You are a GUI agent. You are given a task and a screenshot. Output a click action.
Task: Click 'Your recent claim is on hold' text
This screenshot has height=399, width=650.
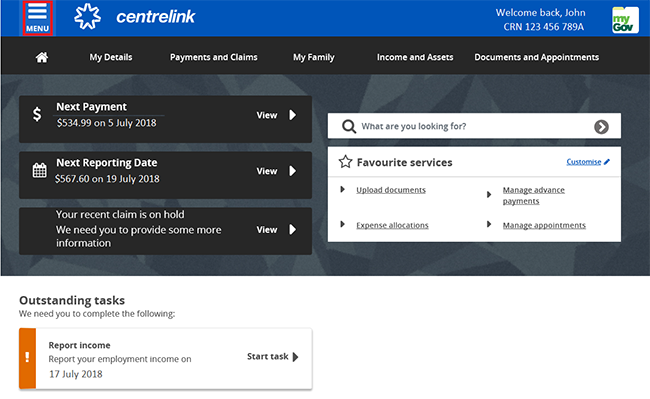120,214
